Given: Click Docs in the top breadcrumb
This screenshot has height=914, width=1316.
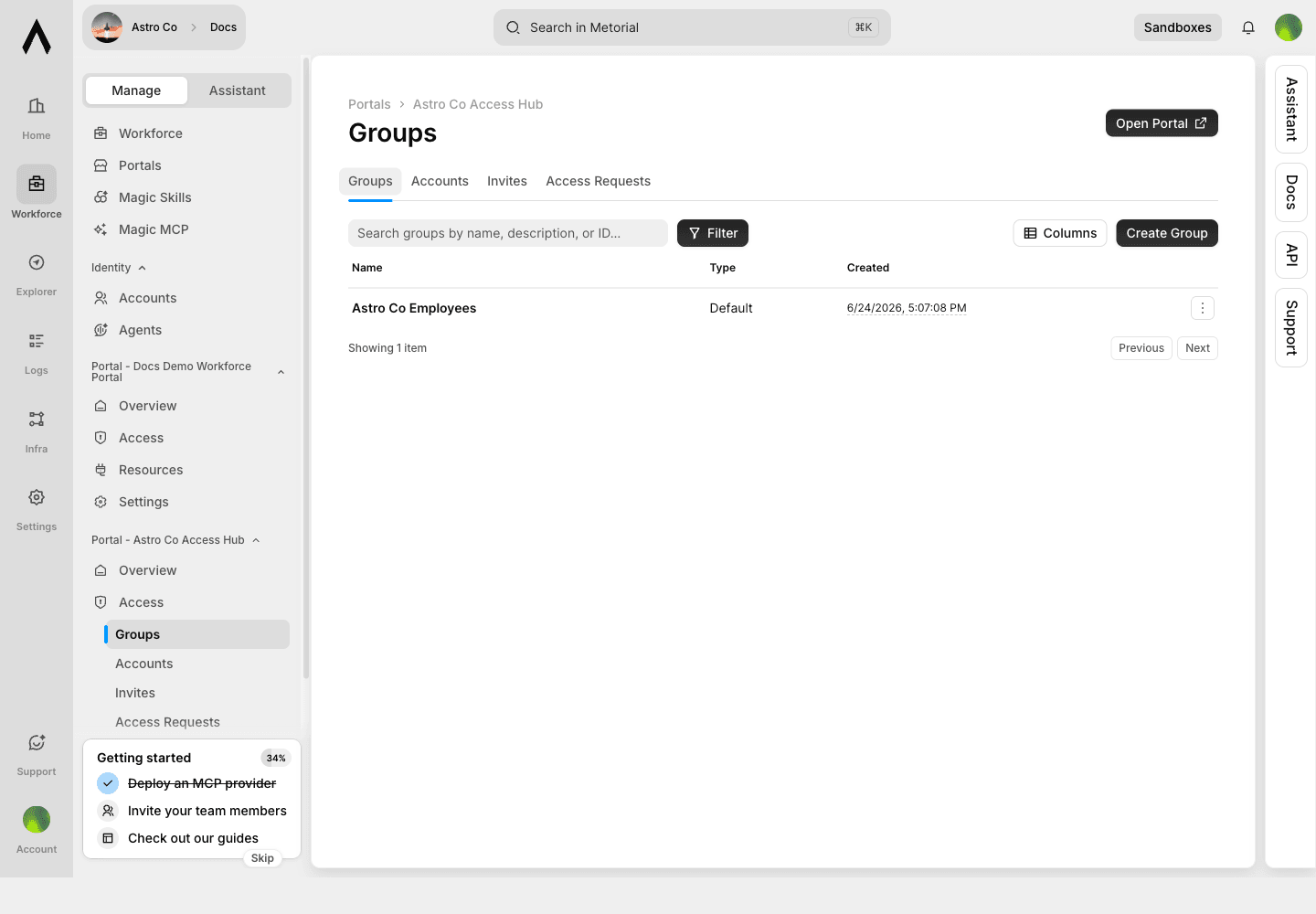Looking at the screenshot, I should point(223,27).
